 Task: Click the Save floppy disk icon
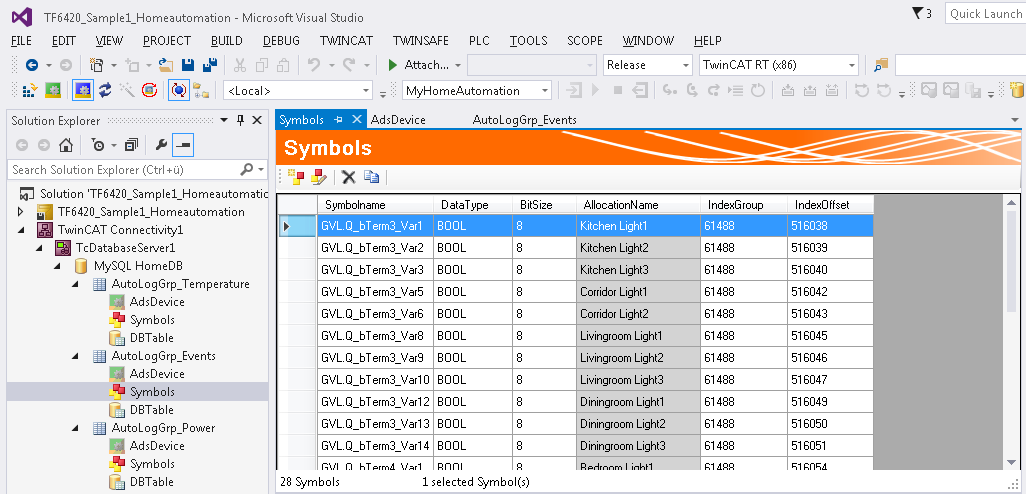188,65
